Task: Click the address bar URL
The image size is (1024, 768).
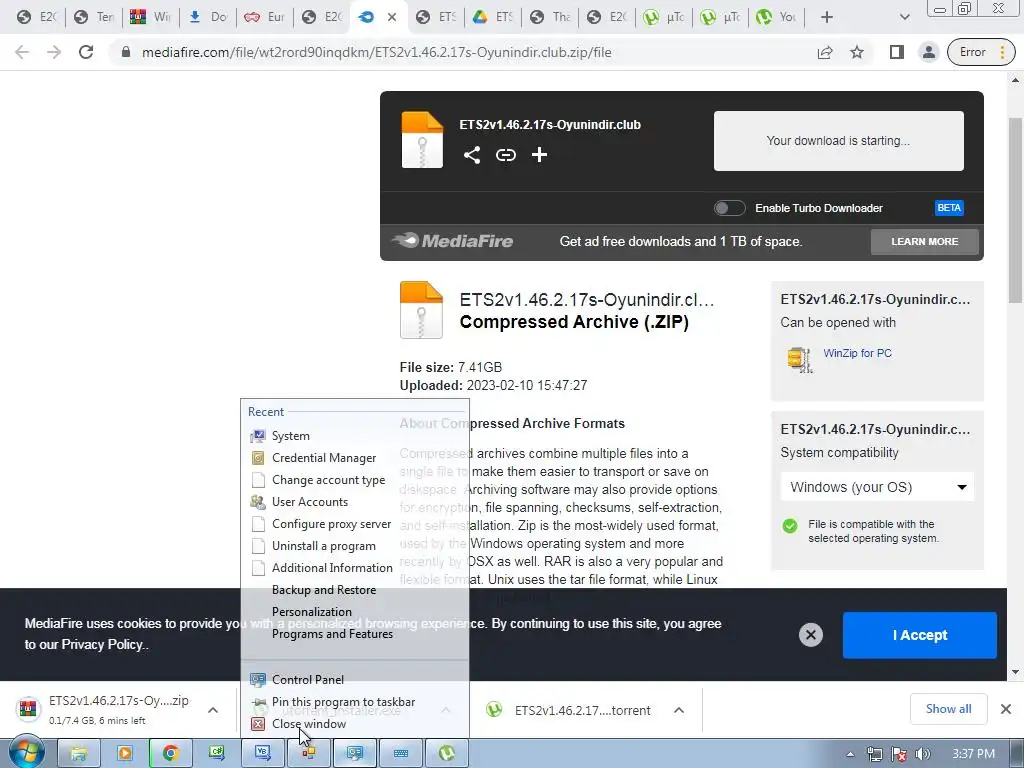Action: [x=376, y=52]
